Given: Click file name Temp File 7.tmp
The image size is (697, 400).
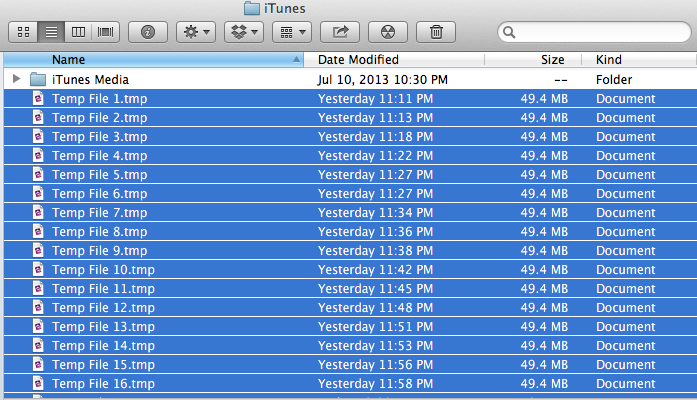Looking at the screenshot, I should (100, 213).
